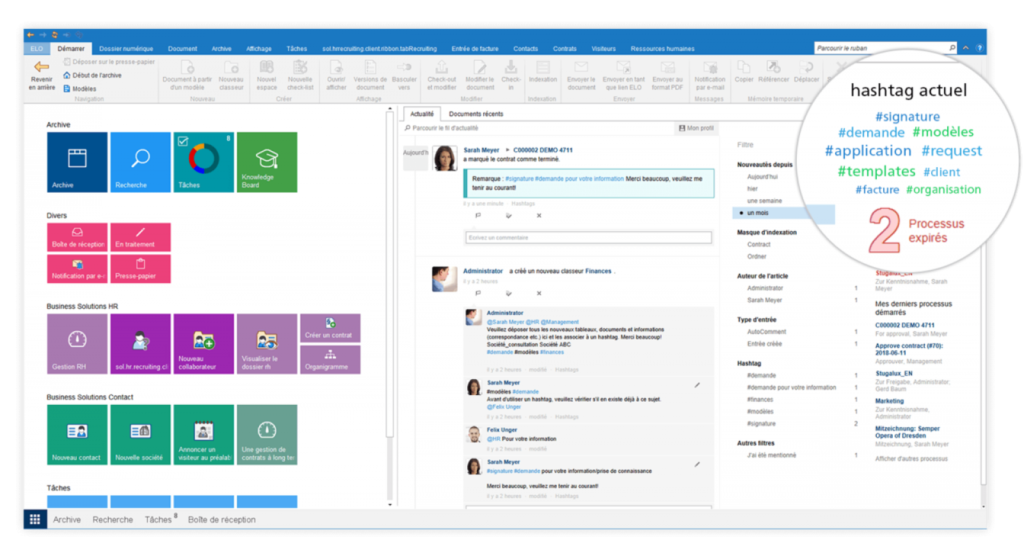This screenshot has width=1024, height=556.
Task: Open the Organigramme tile
Action: (330, 359)
